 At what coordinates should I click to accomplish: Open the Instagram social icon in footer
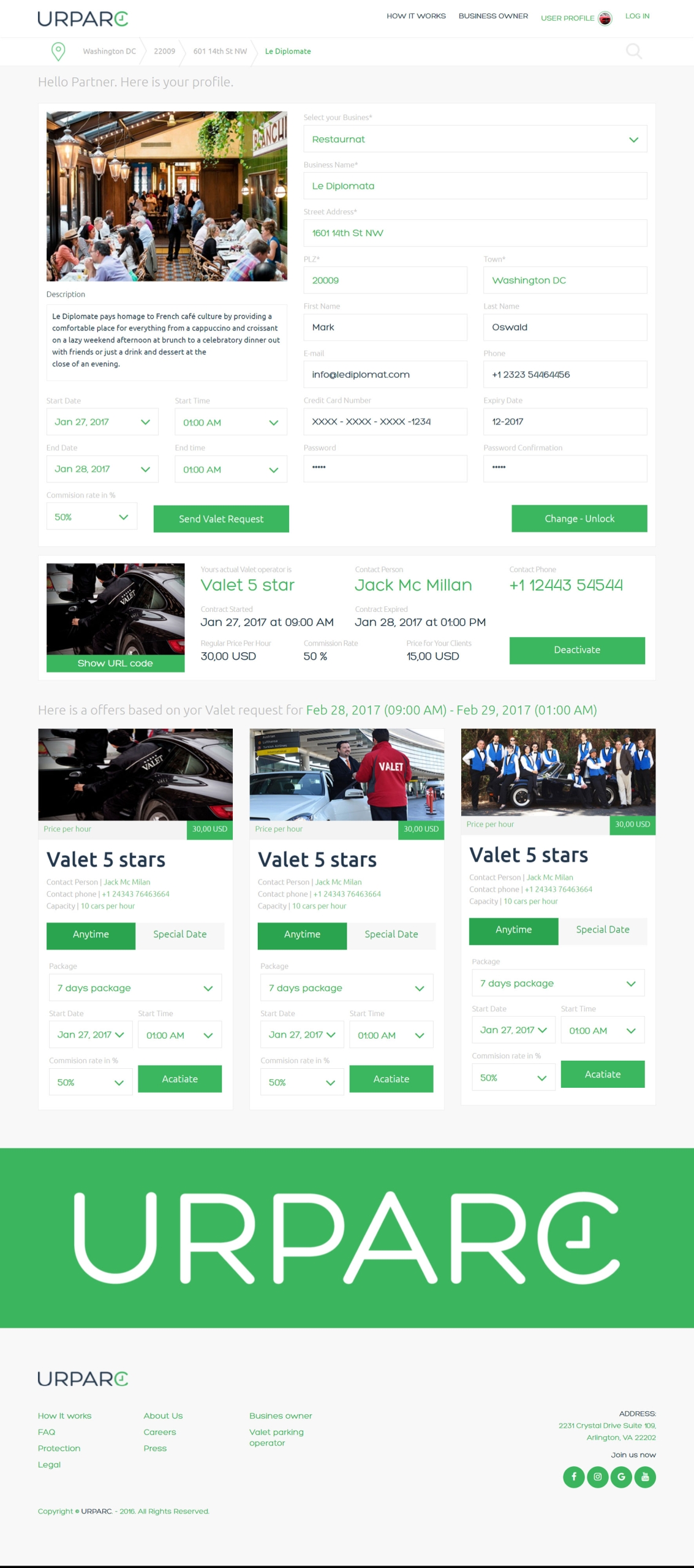pyautogui.click(x=598, y=1477)
